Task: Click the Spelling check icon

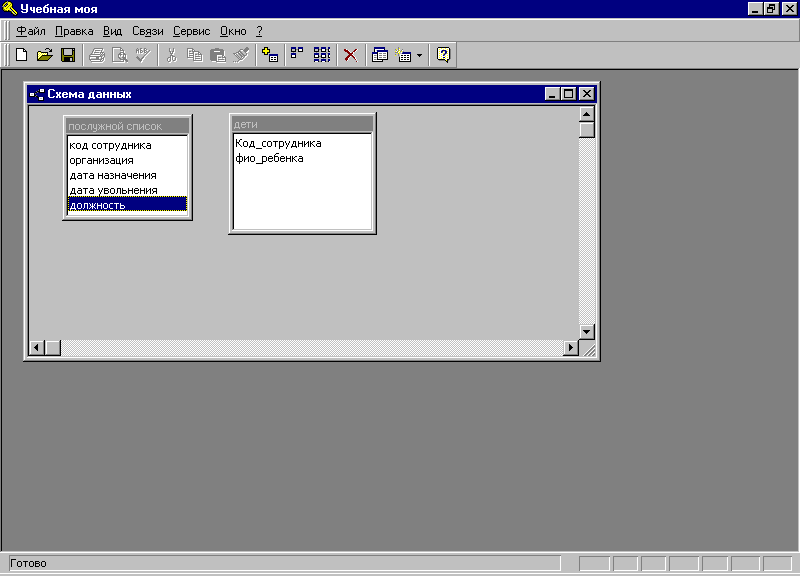Action: coord(143,55)
